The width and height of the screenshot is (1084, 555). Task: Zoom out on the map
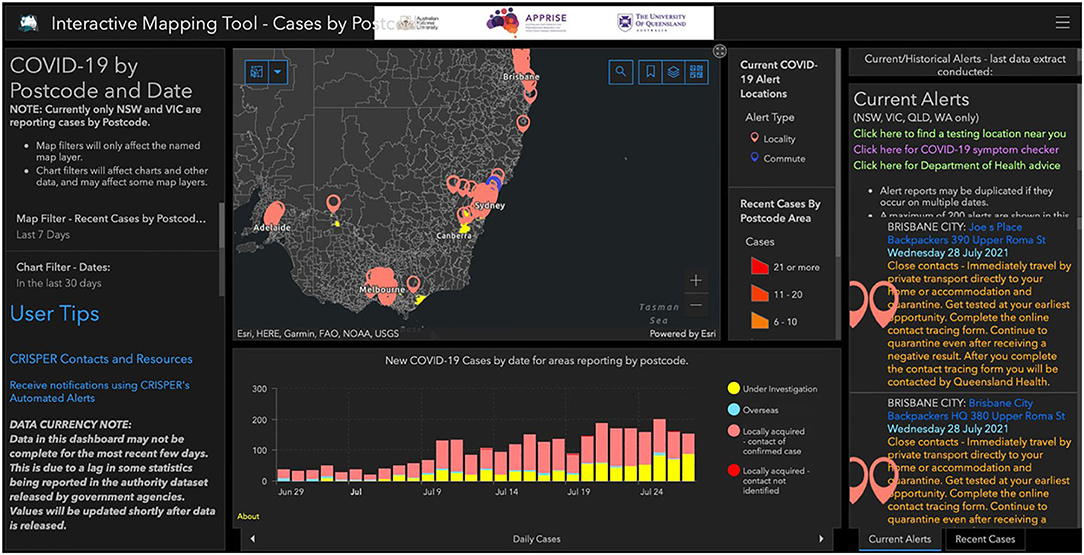click(696, 305)
